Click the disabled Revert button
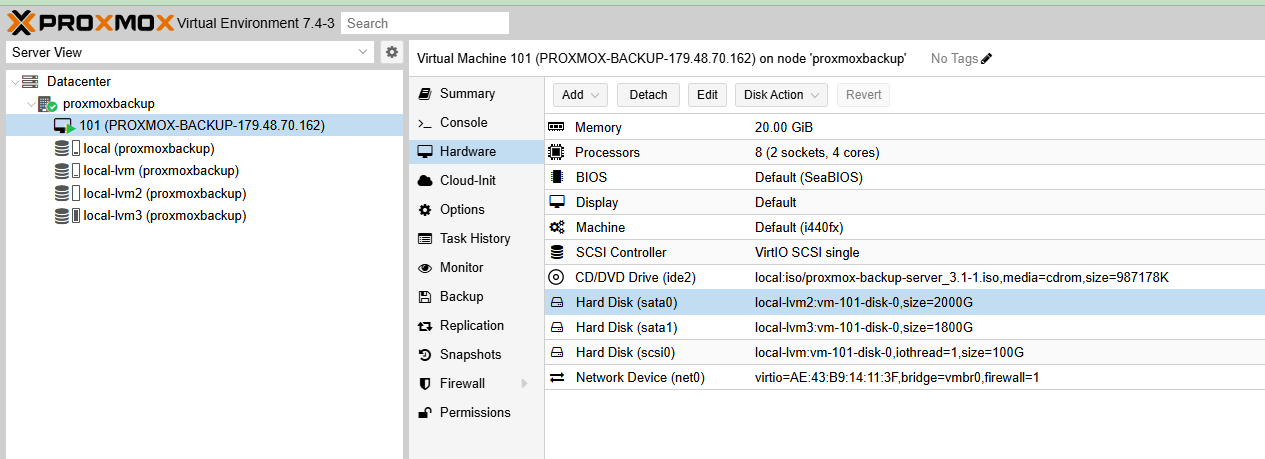Viewport: 1265px width, 459px height. (x=863, y=95)
